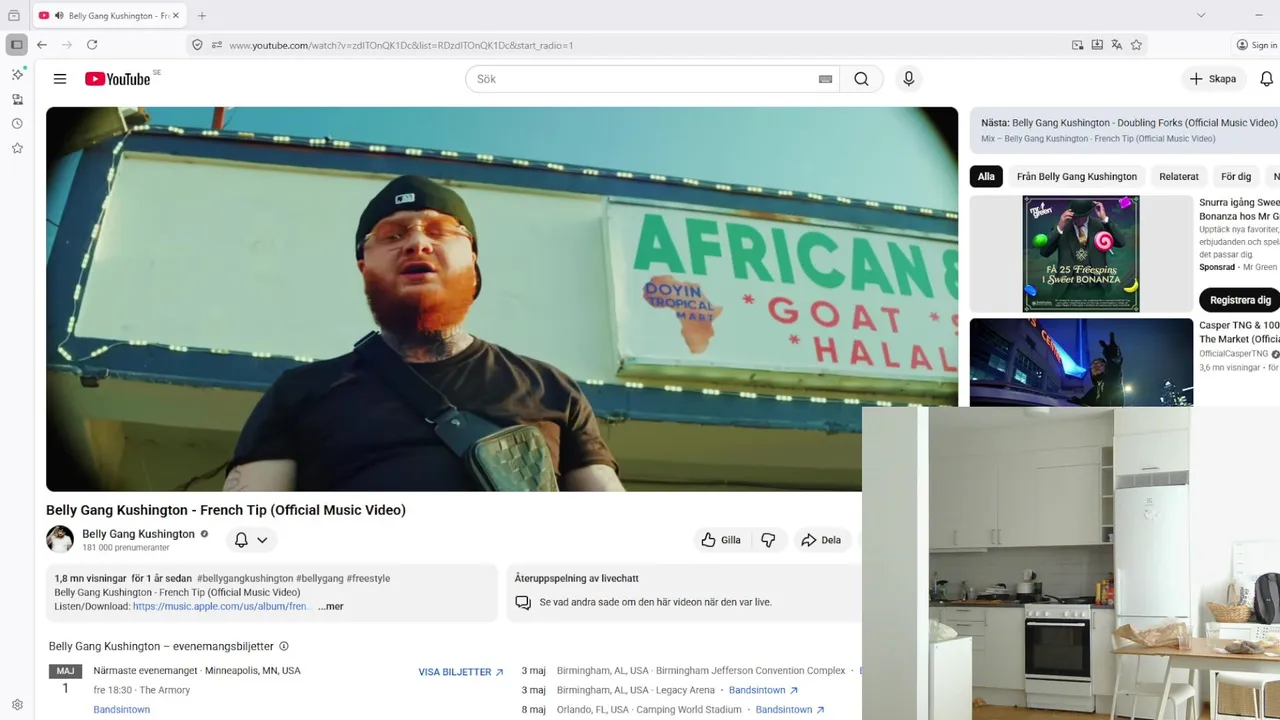The width and height of the screenshot is (1280, 720).
Task: Like the video with Gilla
Action: coord(720,540)
